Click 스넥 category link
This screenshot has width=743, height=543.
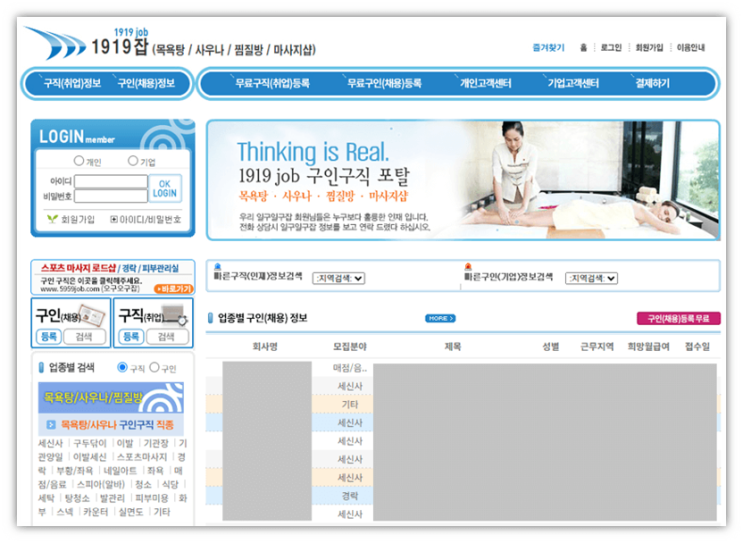pos(65,512)
